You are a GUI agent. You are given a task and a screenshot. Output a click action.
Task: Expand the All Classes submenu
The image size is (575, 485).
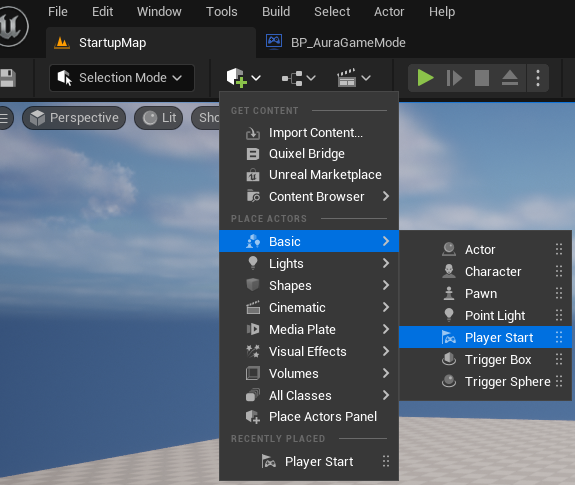(x=309, y=395)
